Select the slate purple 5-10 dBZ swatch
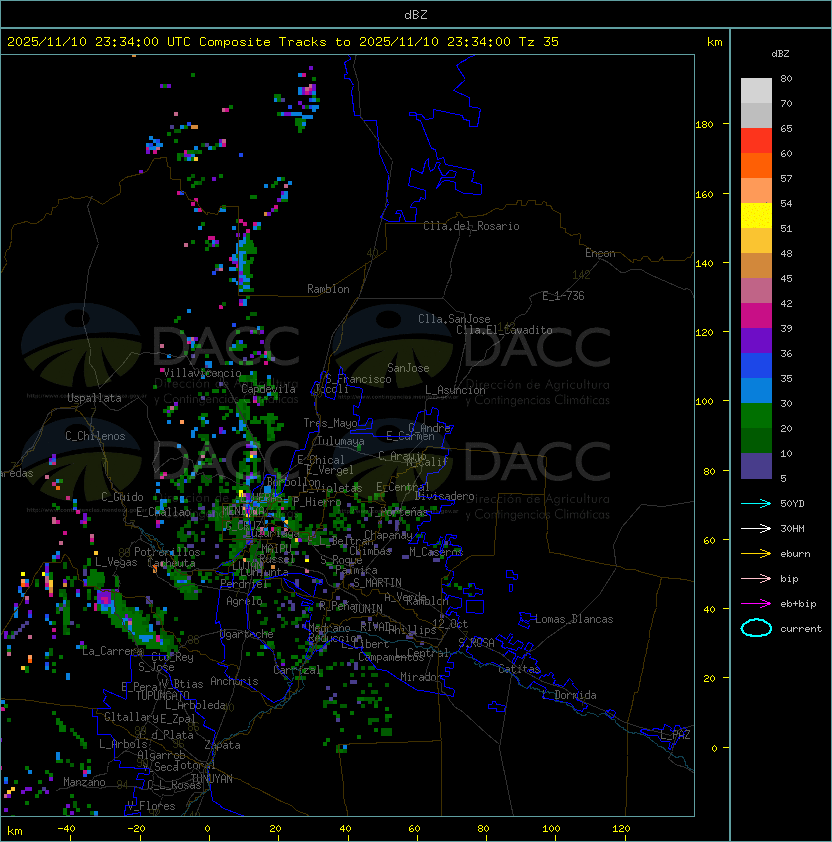This screenshot has width=832, height=842. point(756,466)
